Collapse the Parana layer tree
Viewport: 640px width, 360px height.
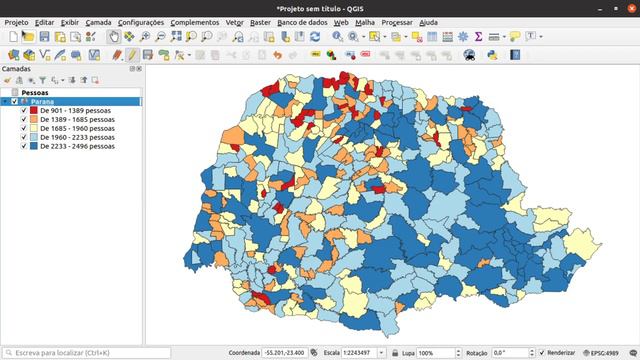(5, 102)
